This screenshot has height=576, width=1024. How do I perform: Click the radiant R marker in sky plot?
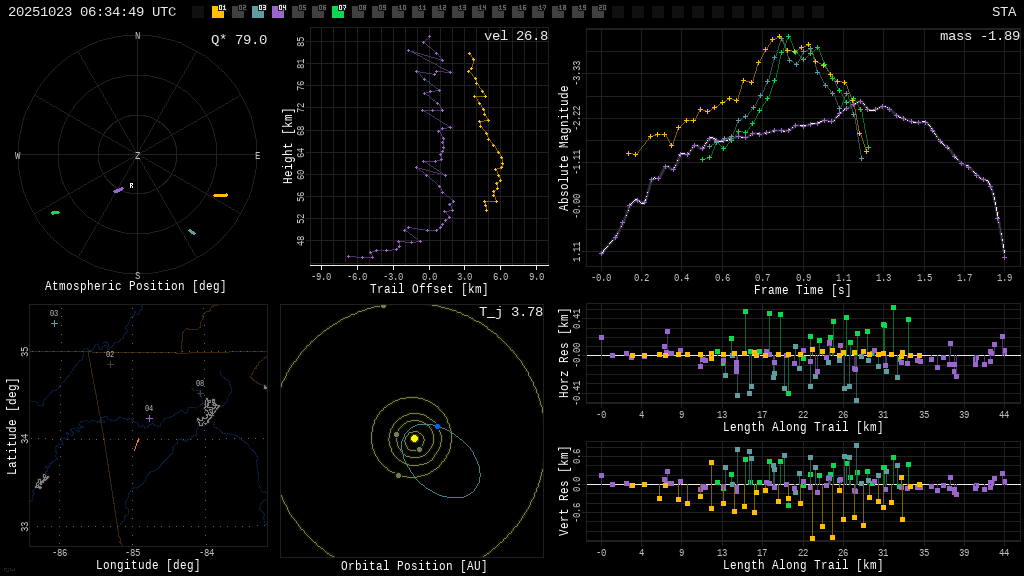131,186
